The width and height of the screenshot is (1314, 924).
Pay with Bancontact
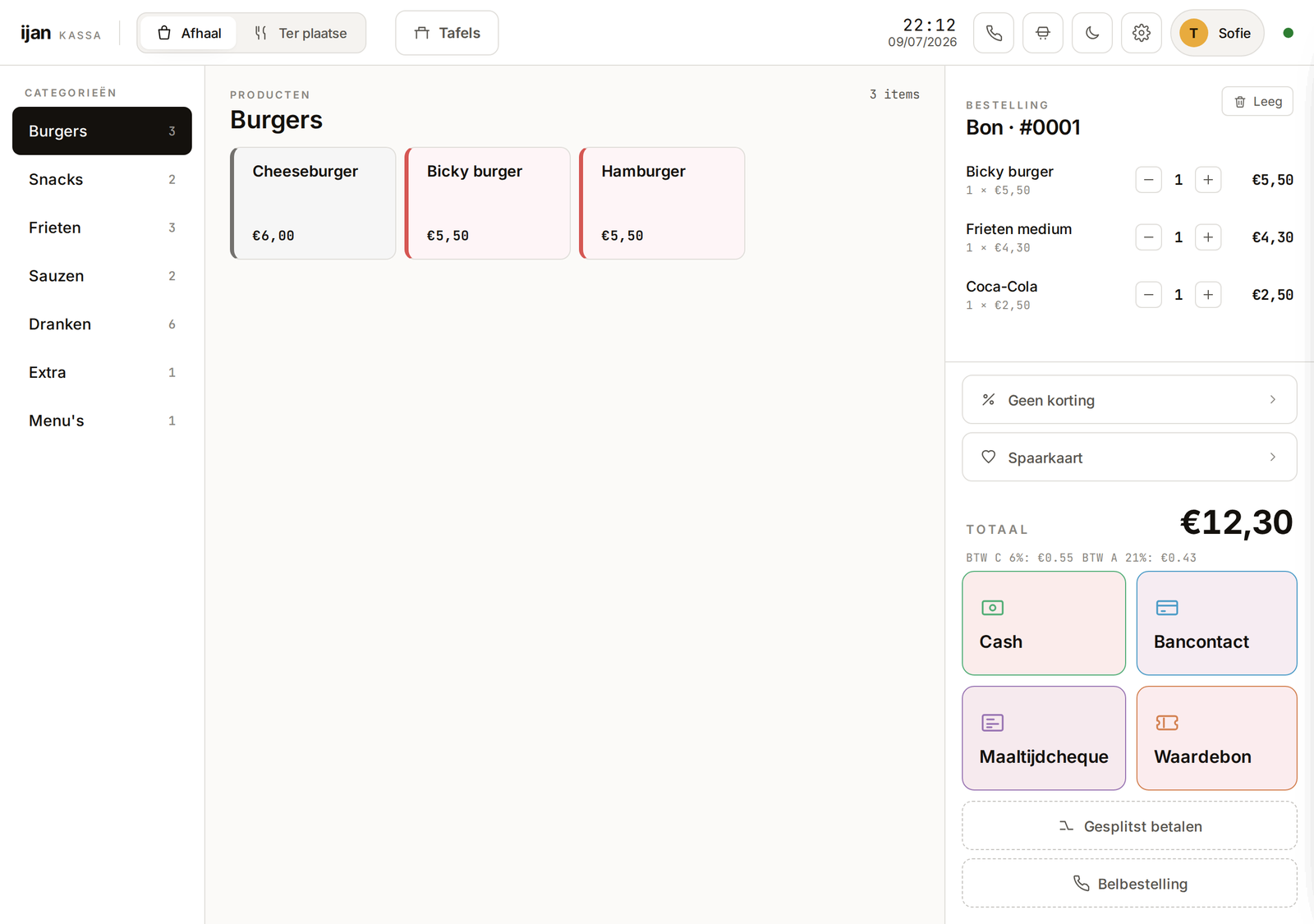[1216, 623]
